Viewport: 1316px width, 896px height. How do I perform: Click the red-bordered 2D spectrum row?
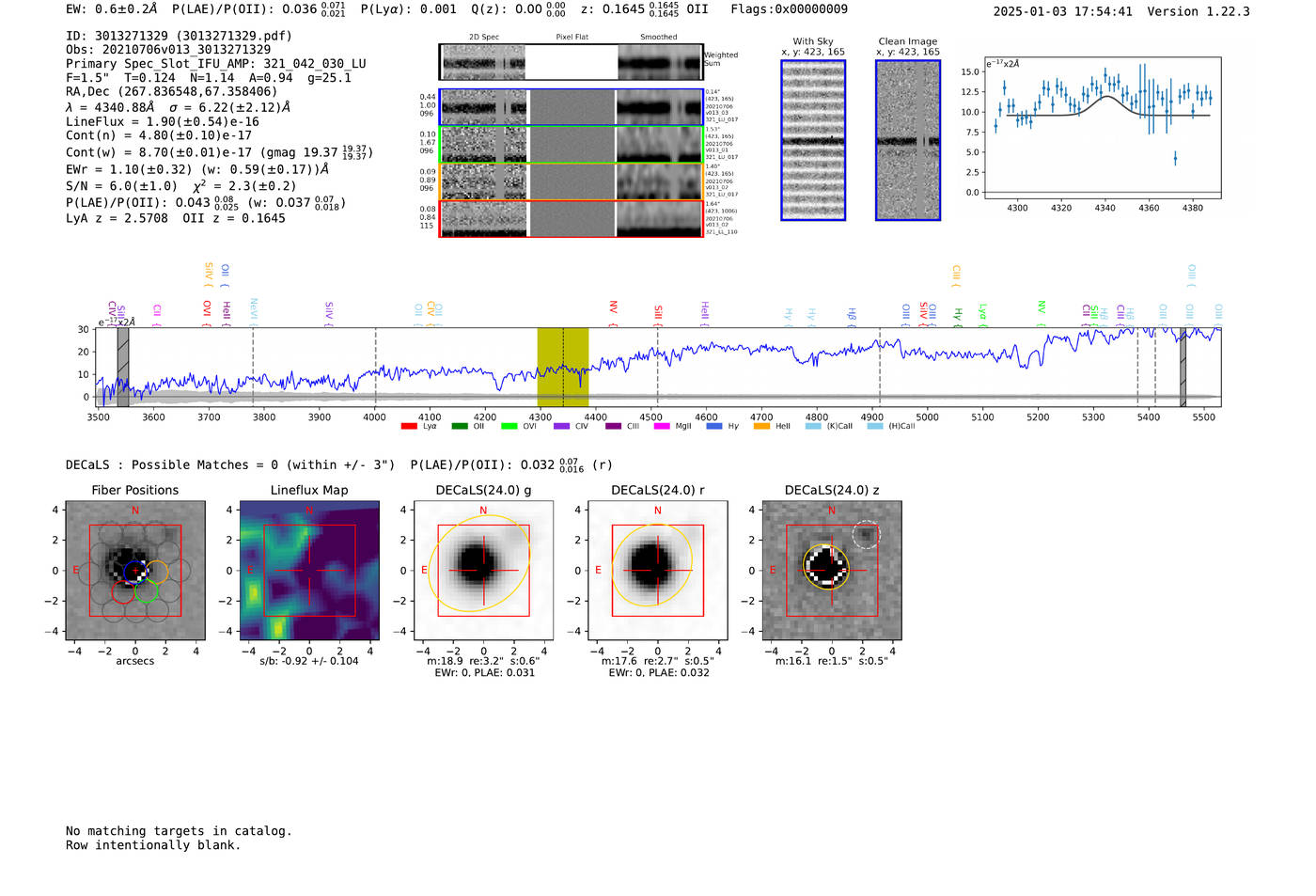click(x=572, y=219)
